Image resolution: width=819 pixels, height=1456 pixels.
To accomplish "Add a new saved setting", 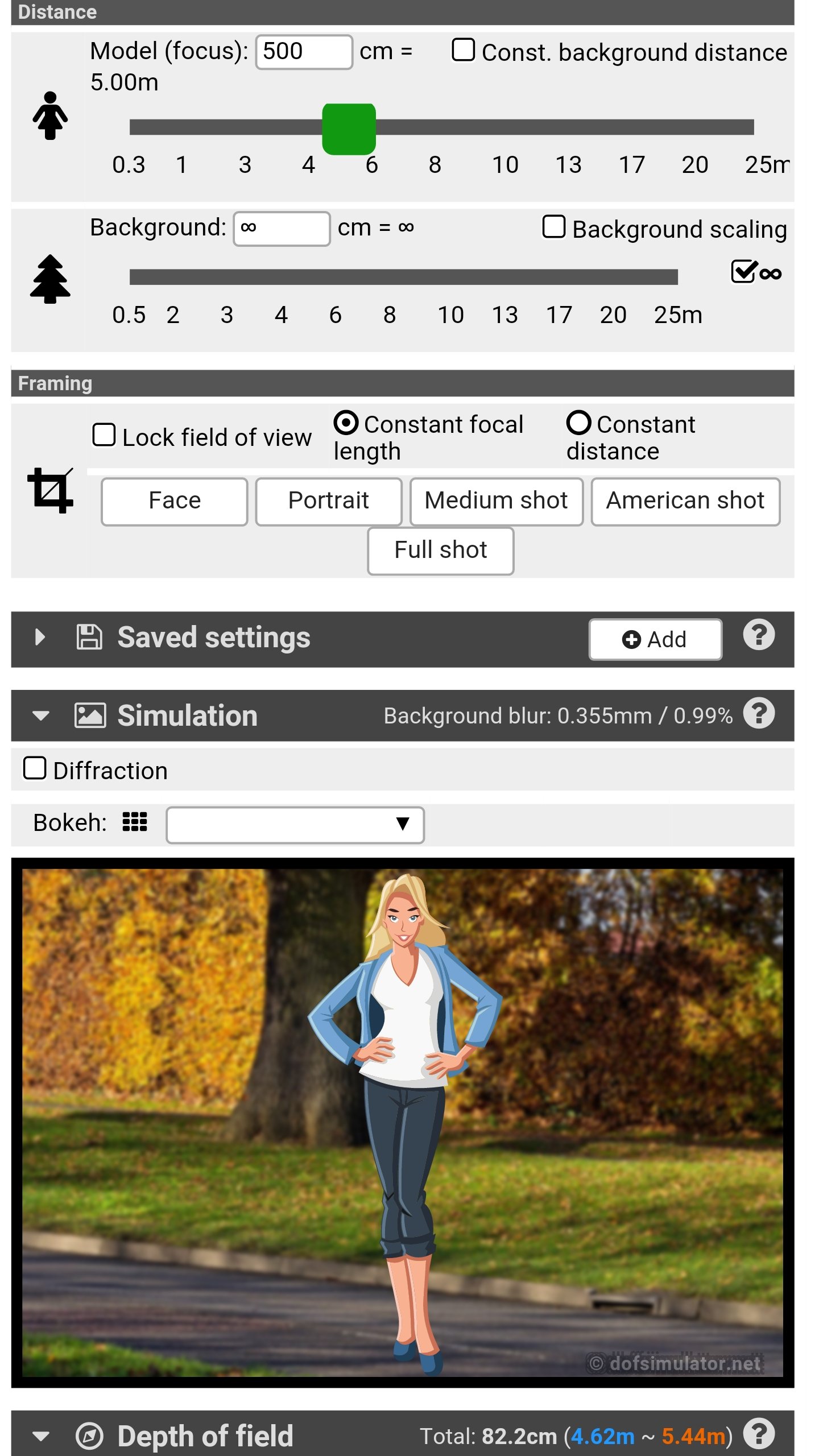I will [655, 639].
